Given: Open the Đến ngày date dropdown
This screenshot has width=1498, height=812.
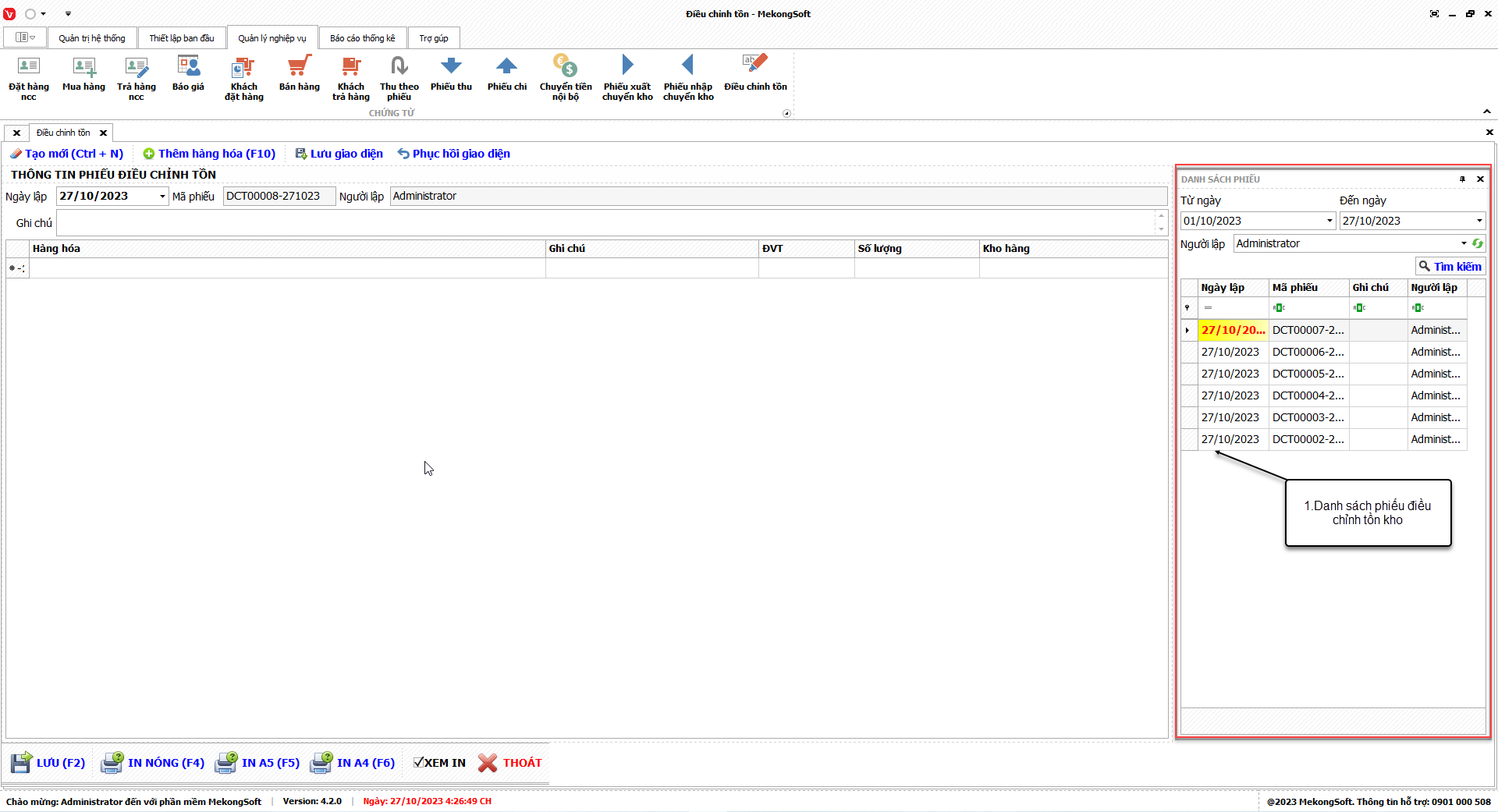Looking at the screenshot, I should (1478, 222).
